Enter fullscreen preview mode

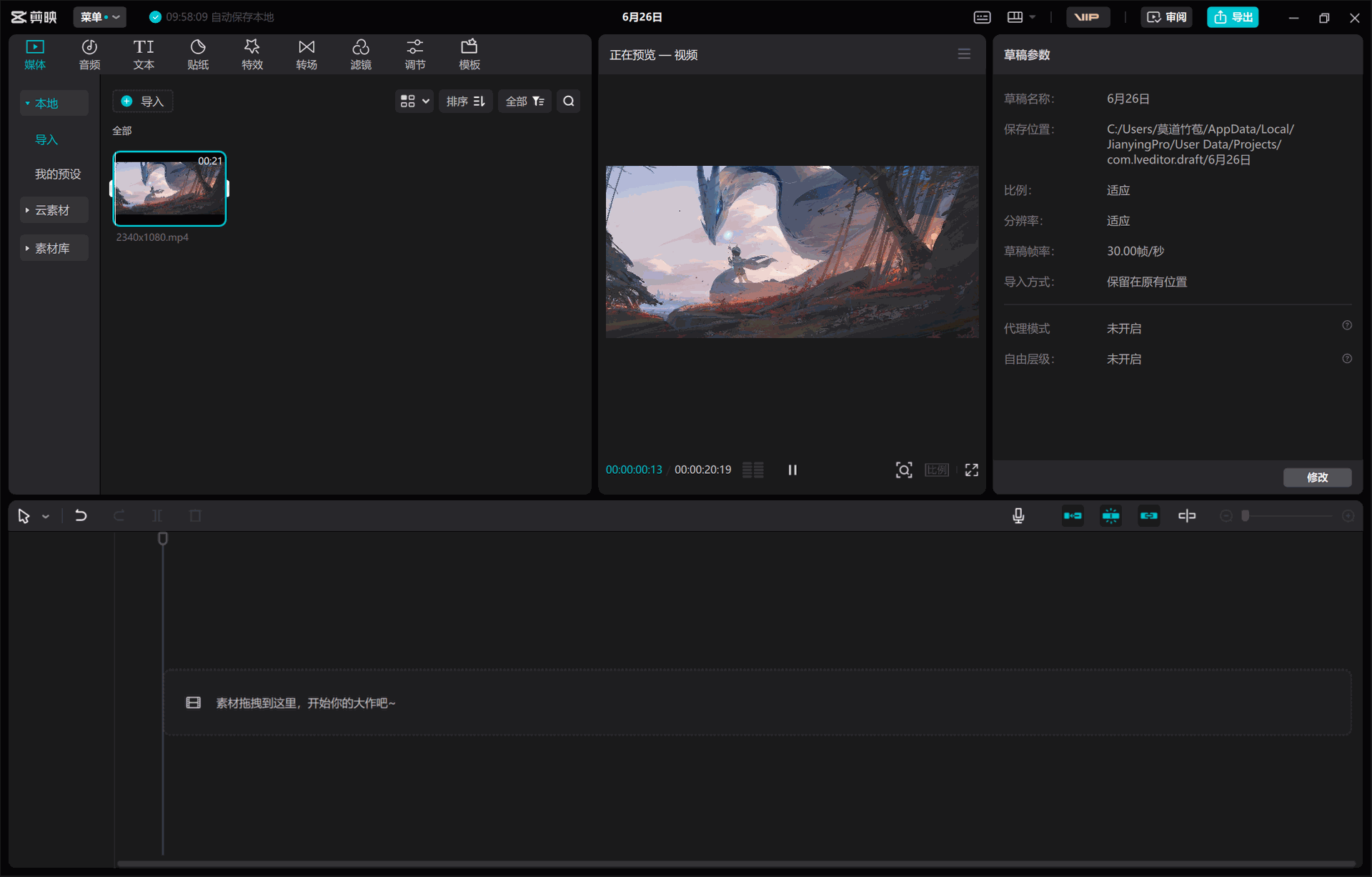[971, 470]
